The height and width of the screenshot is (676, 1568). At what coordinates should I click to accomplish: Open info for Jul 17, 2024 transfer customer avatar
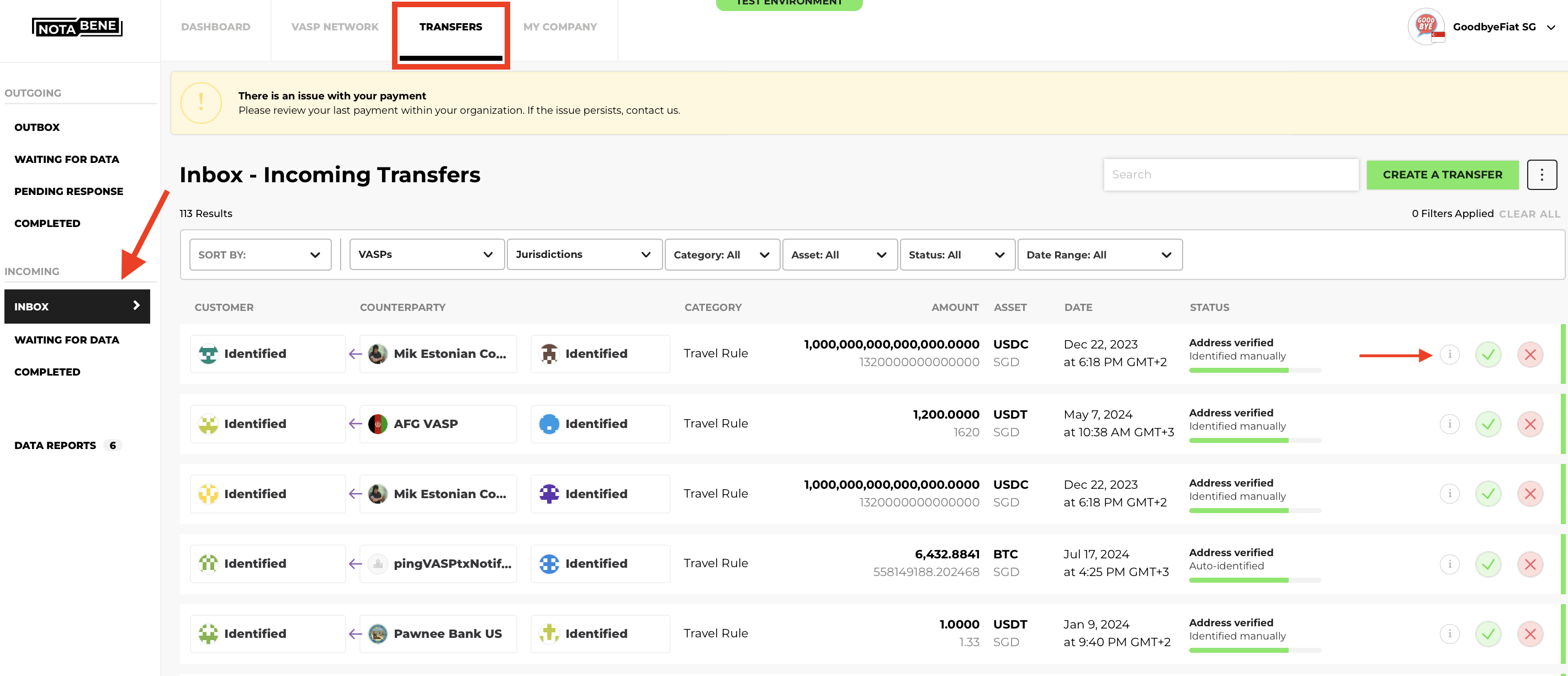coord(208,564)
